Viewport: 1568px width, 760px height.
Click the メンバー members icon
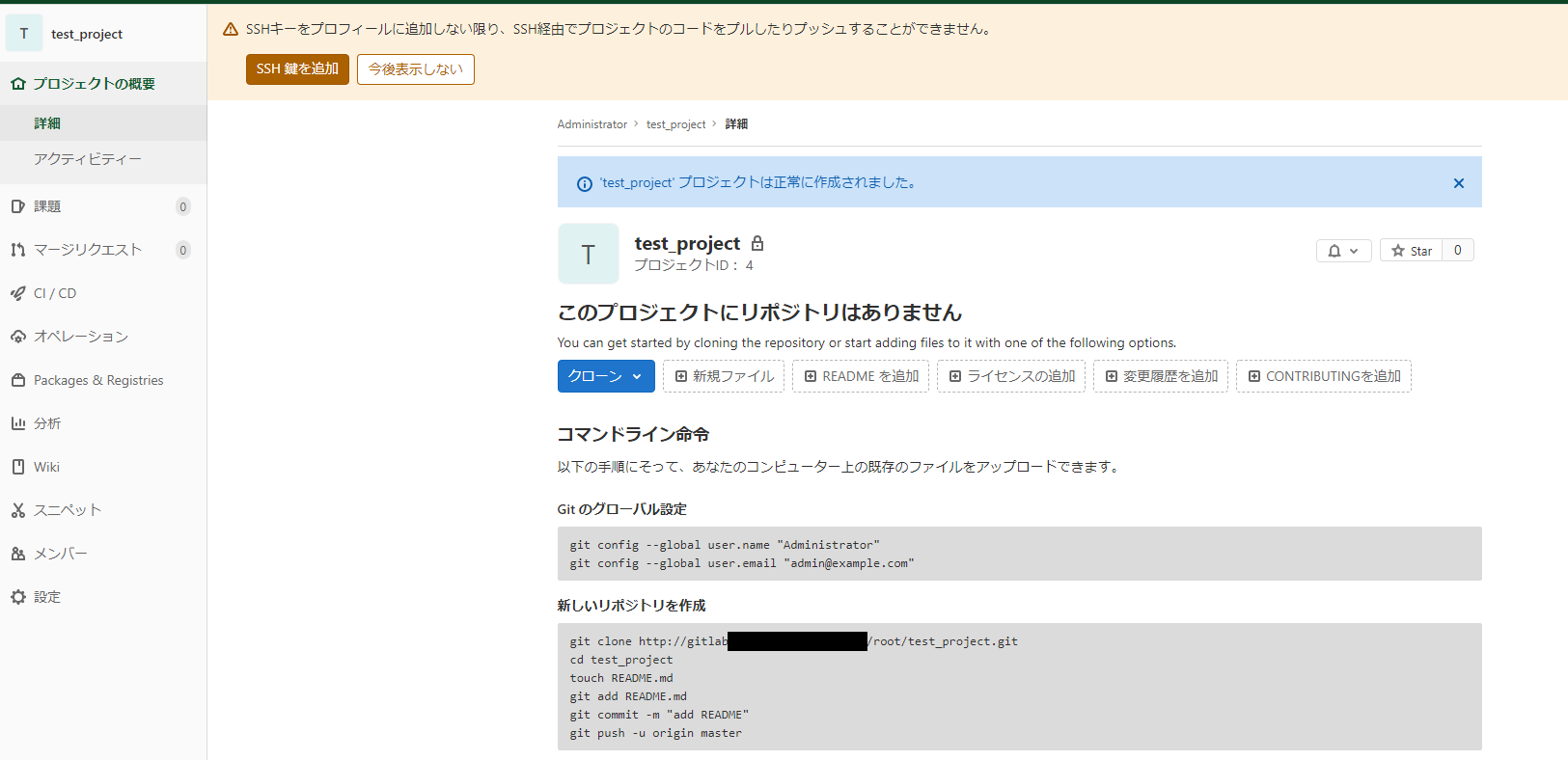[17, 554]
